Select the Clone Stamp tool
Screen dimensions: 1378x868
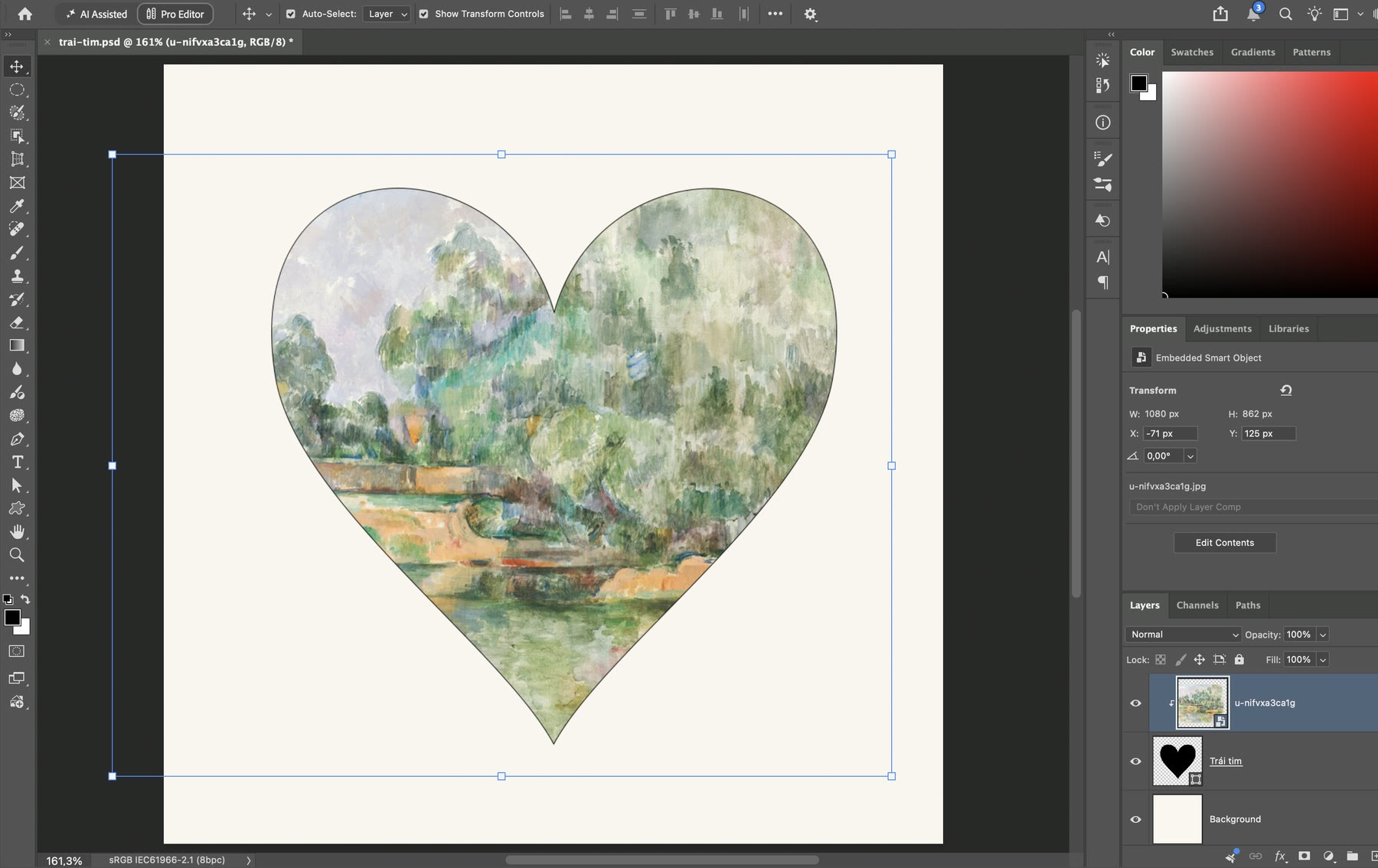(17, 276)
